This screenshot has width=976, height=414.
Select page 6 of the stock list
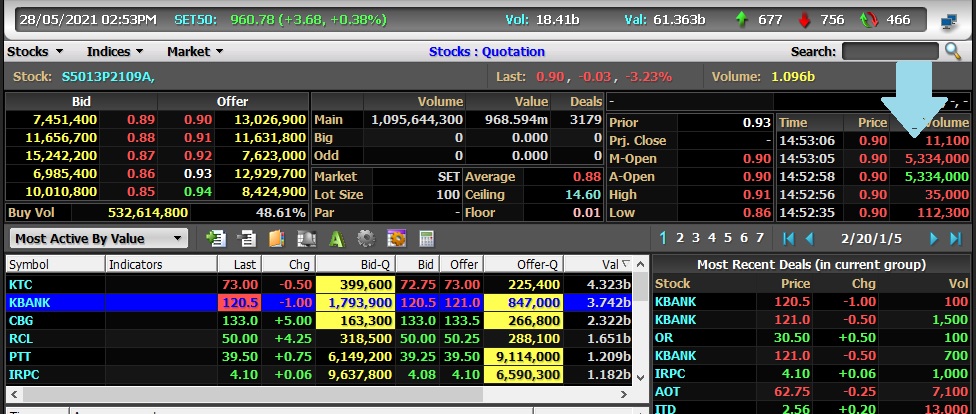(743, 237)
